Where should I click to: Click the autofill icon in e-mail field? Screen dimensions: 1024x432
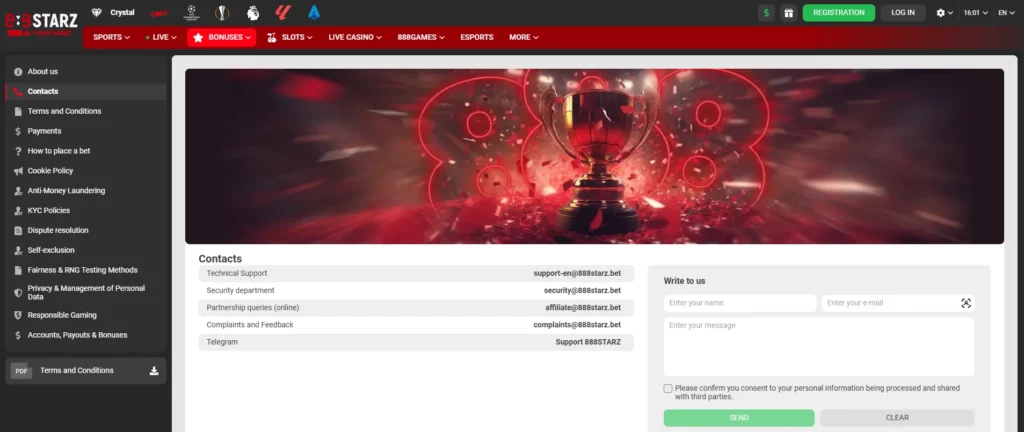[966, 303]
